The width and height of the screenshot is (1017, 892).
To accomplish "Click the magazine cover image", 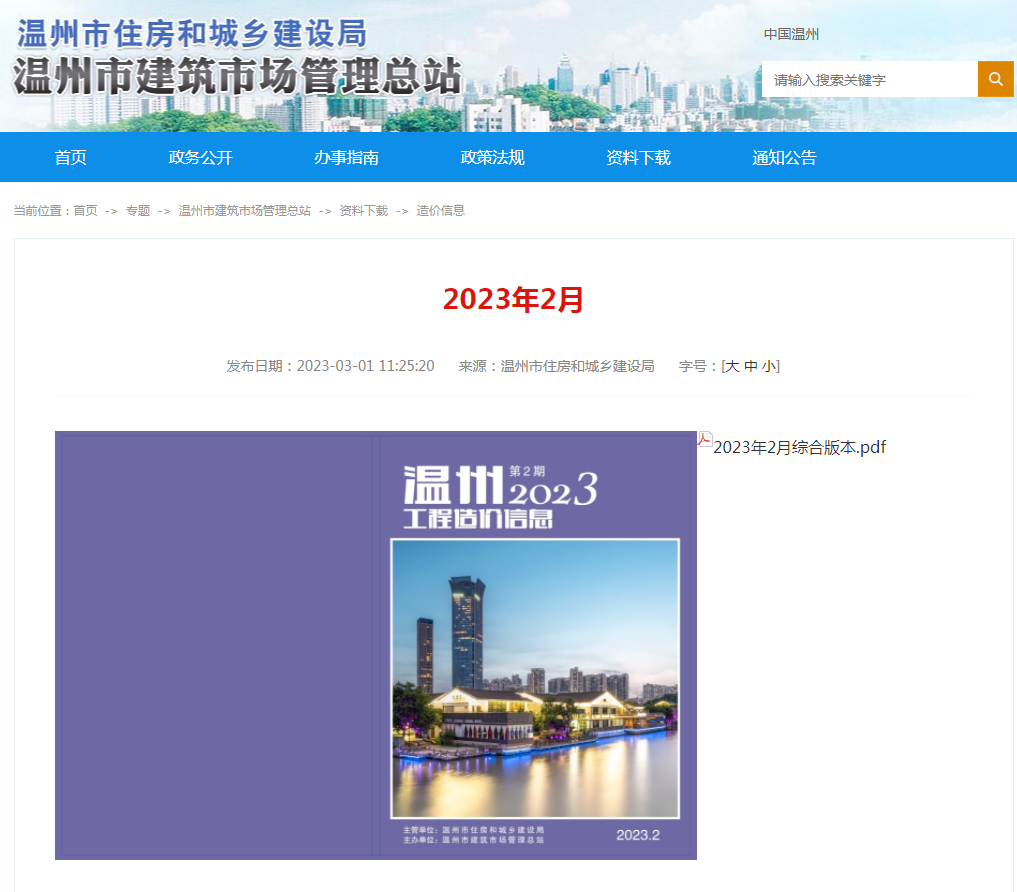I will pos(375,645).
